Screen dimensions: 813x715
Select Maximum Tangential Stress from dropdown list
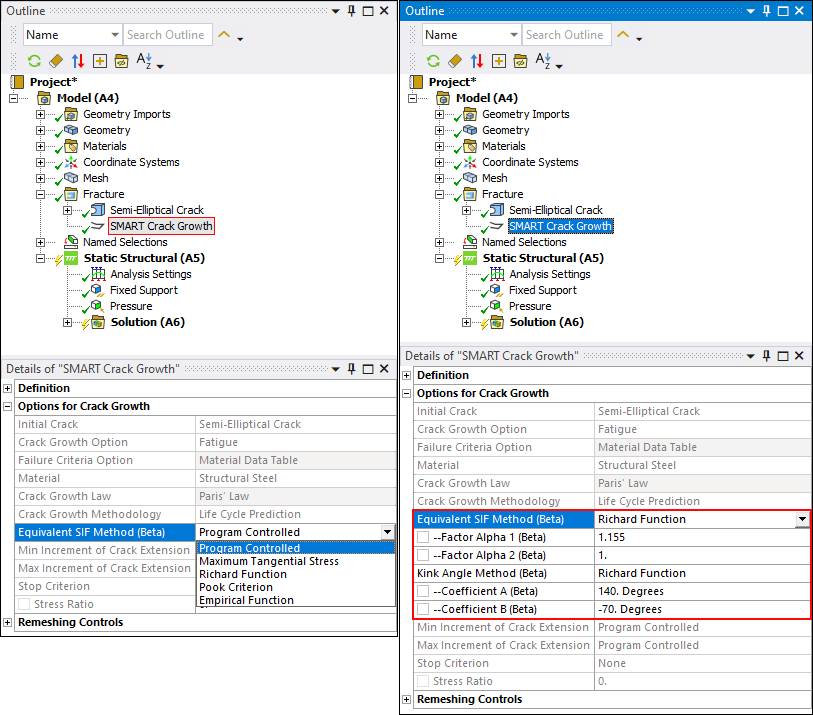pos(269,561)
